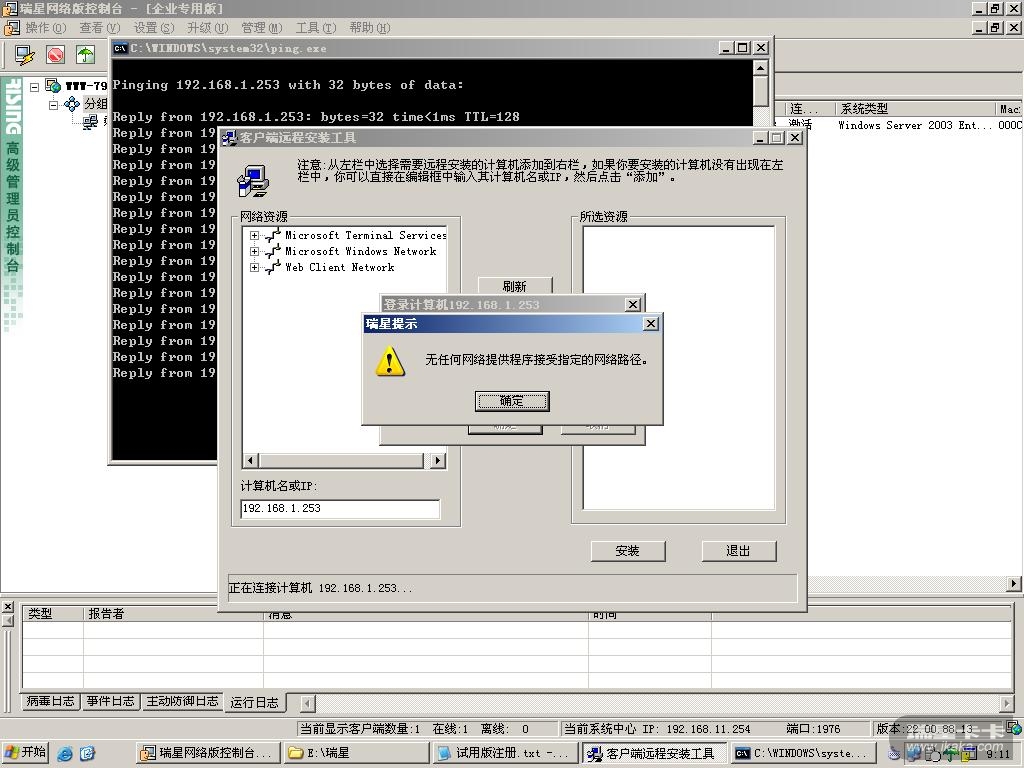The width and height of the screenshot is (1024, 768).
Task: Confirm warning with 确定 button
Action: click(512, 401)
